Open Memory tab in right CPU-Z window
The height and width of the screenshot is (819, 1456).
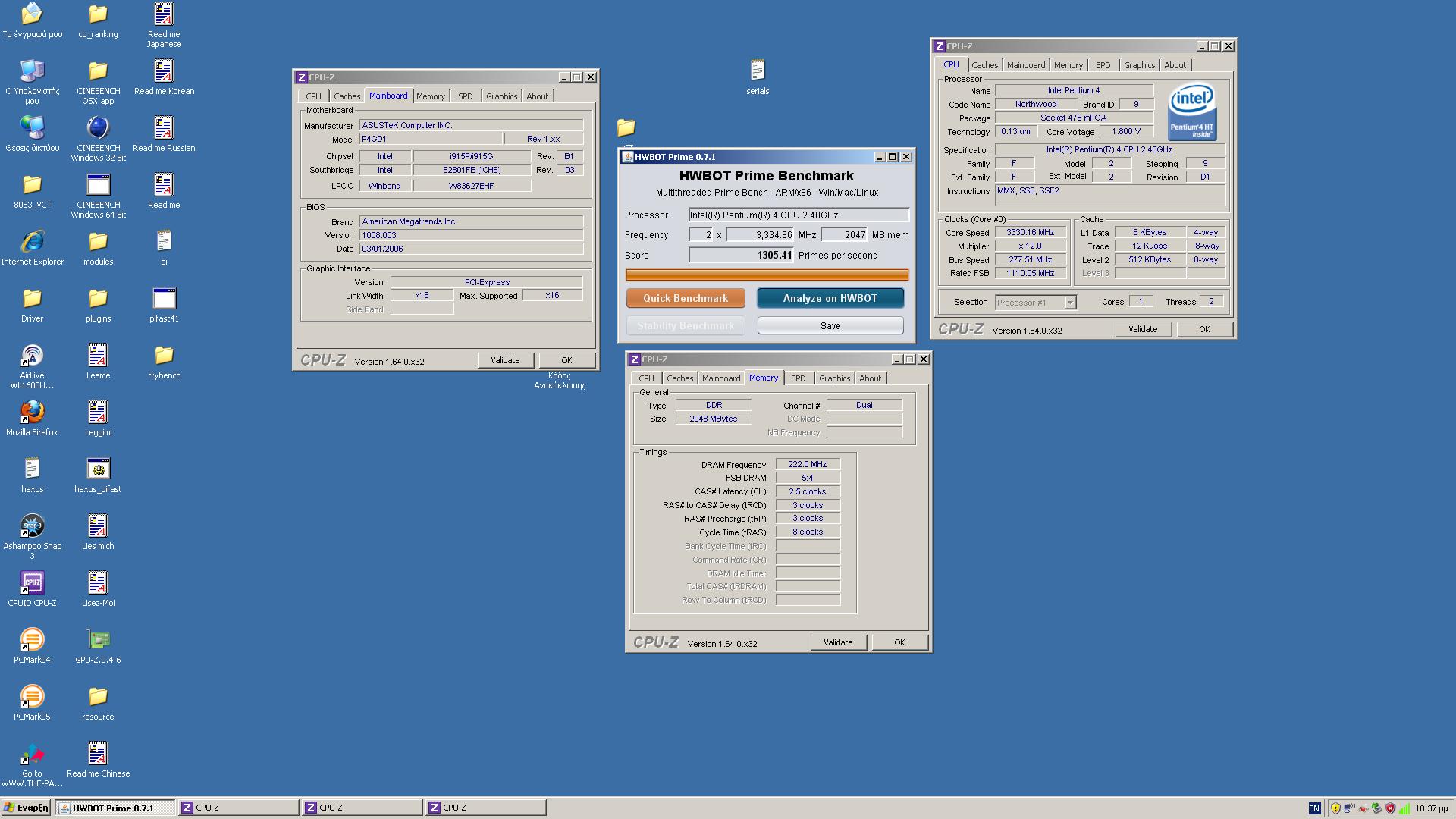(x=1068, y=65)
